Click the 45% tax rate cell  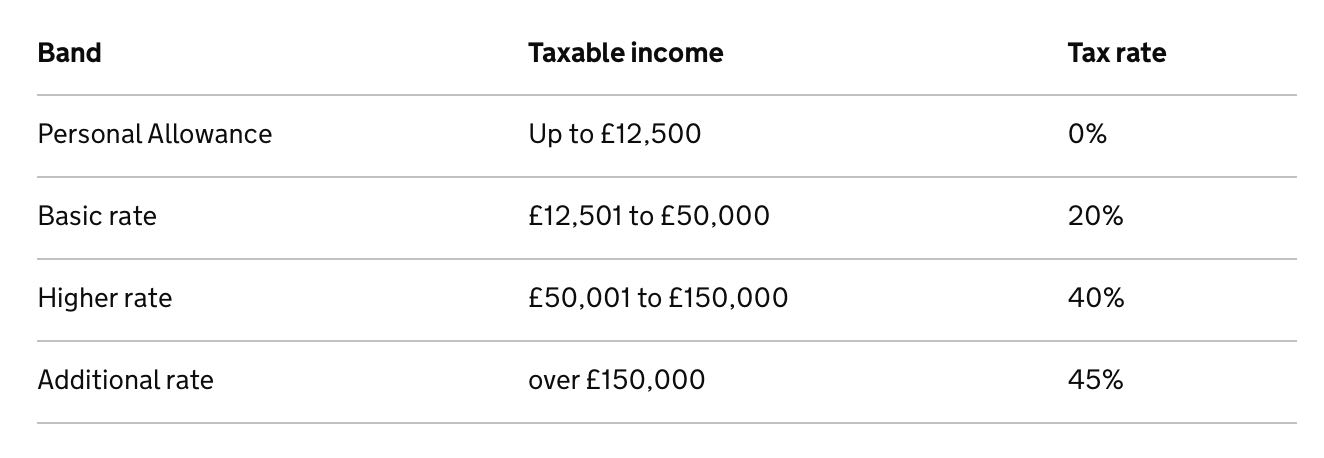click(x=1096, y=380)
